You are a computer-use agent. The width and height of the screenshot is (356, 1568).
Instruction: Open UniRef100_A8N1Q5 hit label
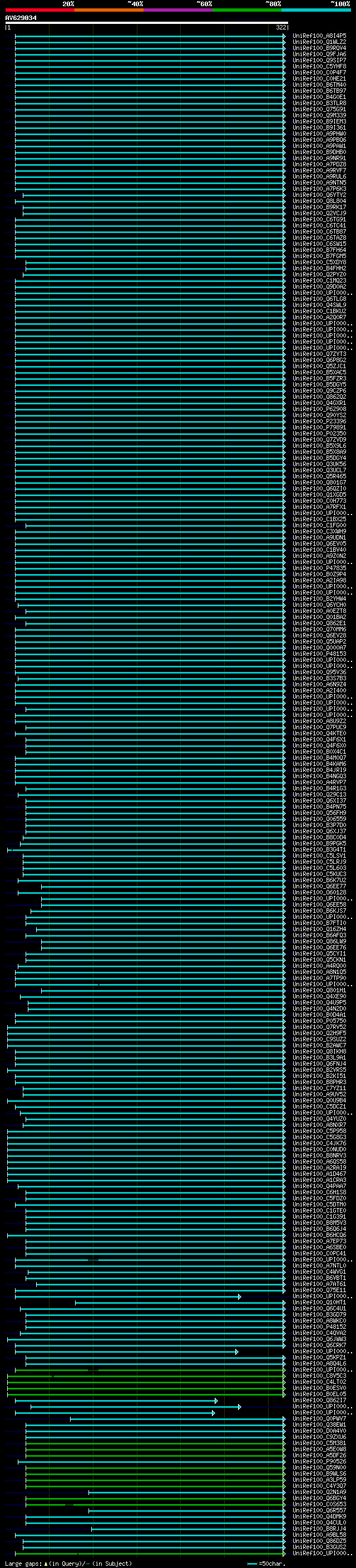pos(319,972)
